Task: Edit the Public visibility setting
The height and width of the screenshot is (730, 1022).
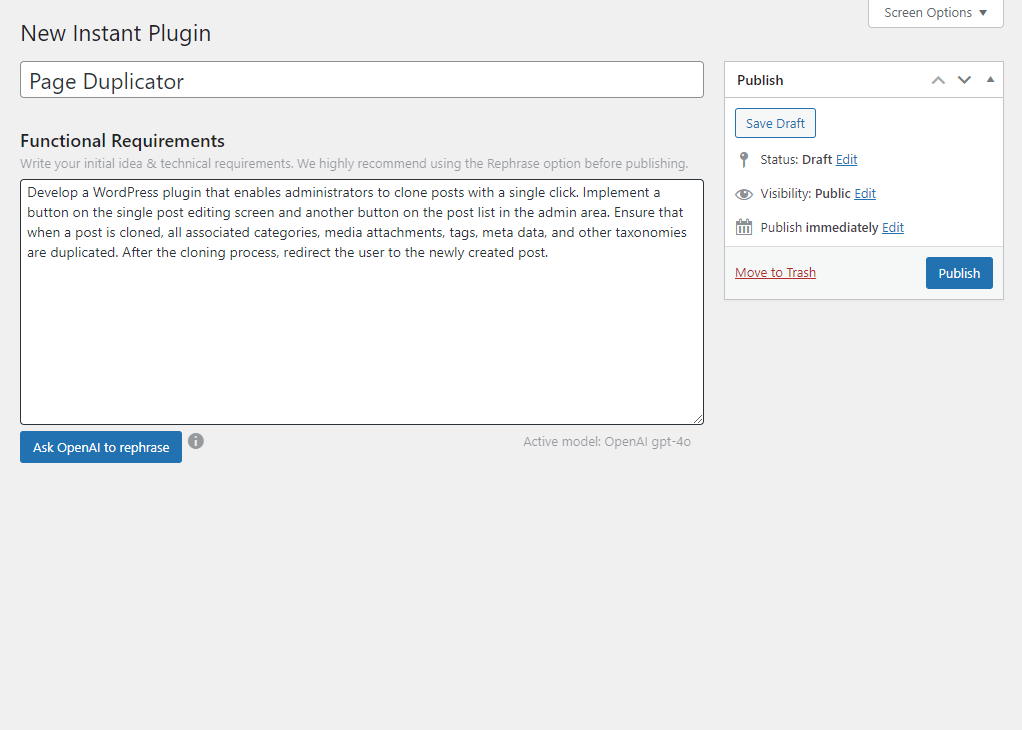Action: [864, 193]
